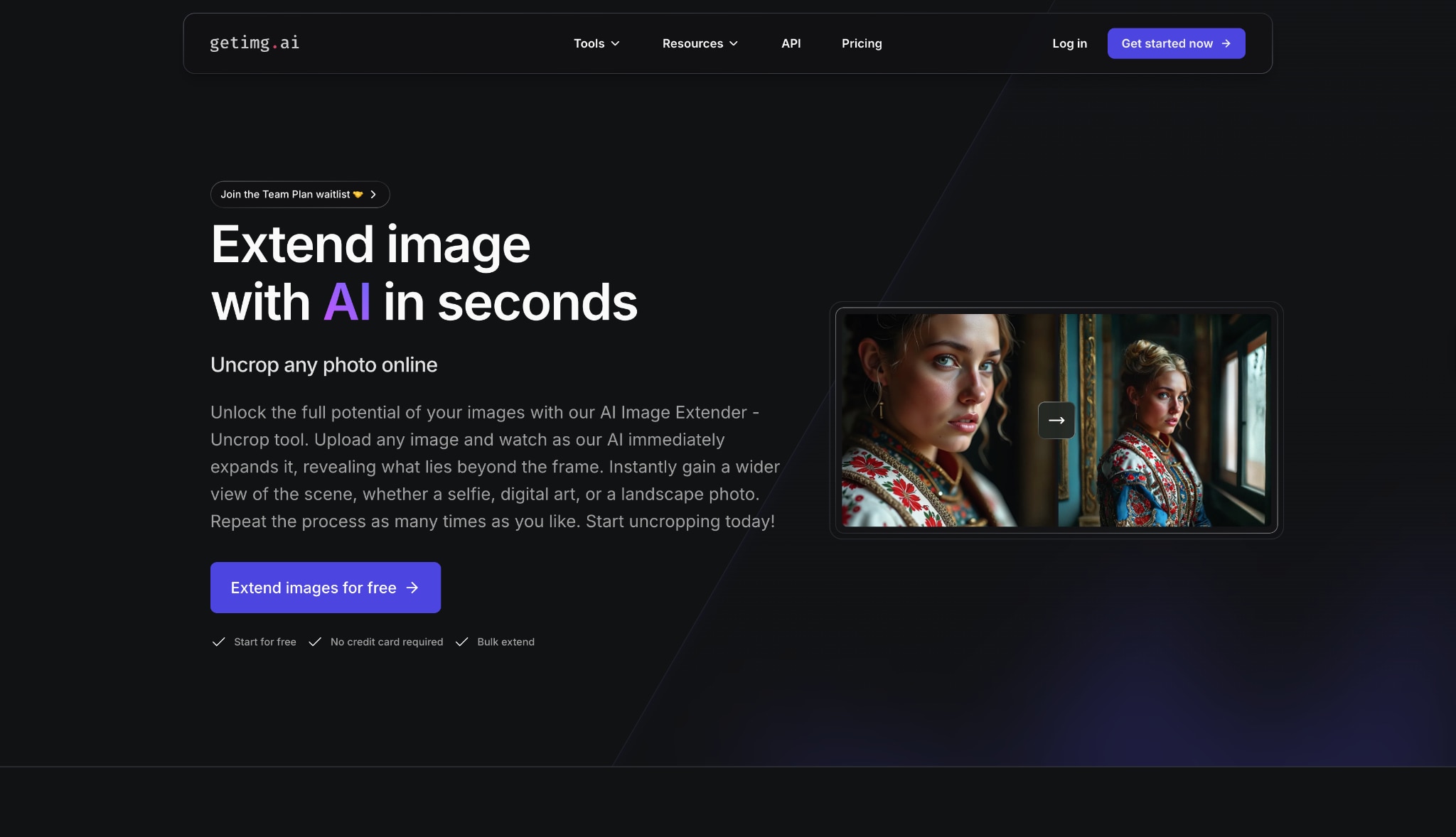The width and height of the screenshot is (1456, 837).
Task: Expand the Resources dropdown
Action: (x=700, y=43)
